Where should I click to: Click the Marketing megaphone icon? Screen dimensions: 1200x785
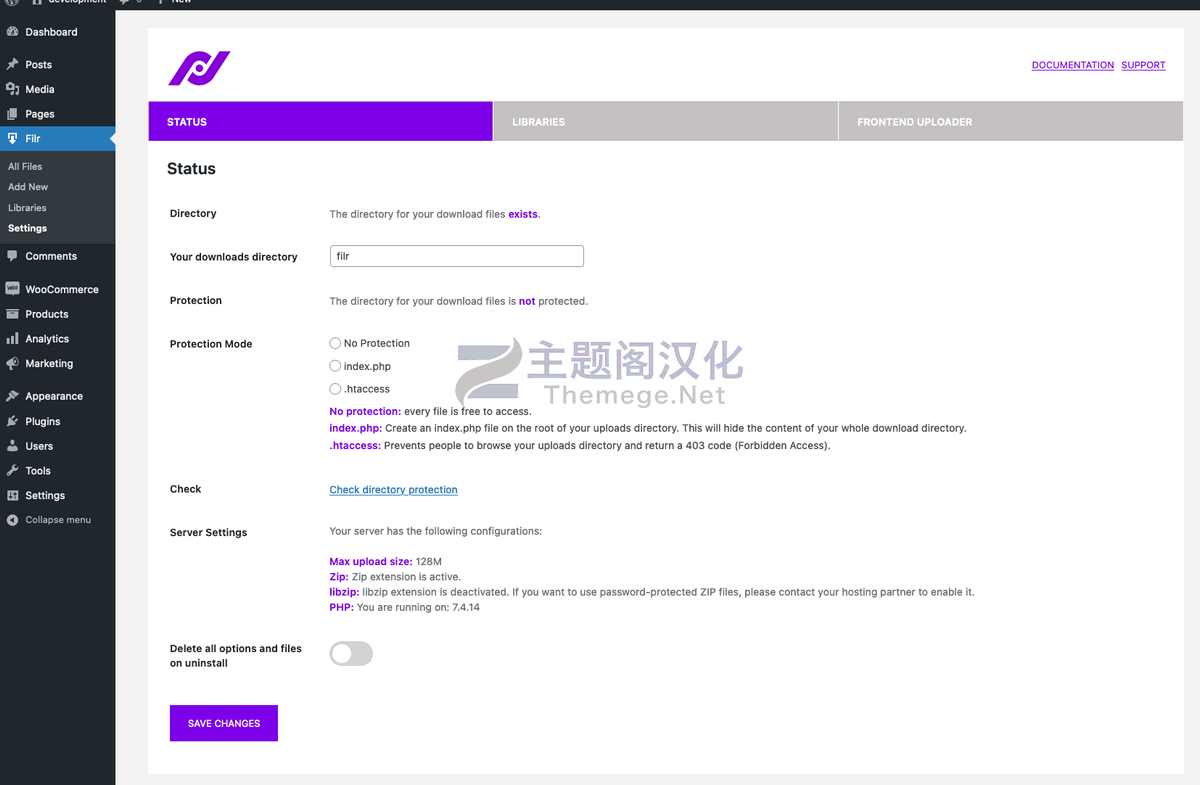pos(12,363)
